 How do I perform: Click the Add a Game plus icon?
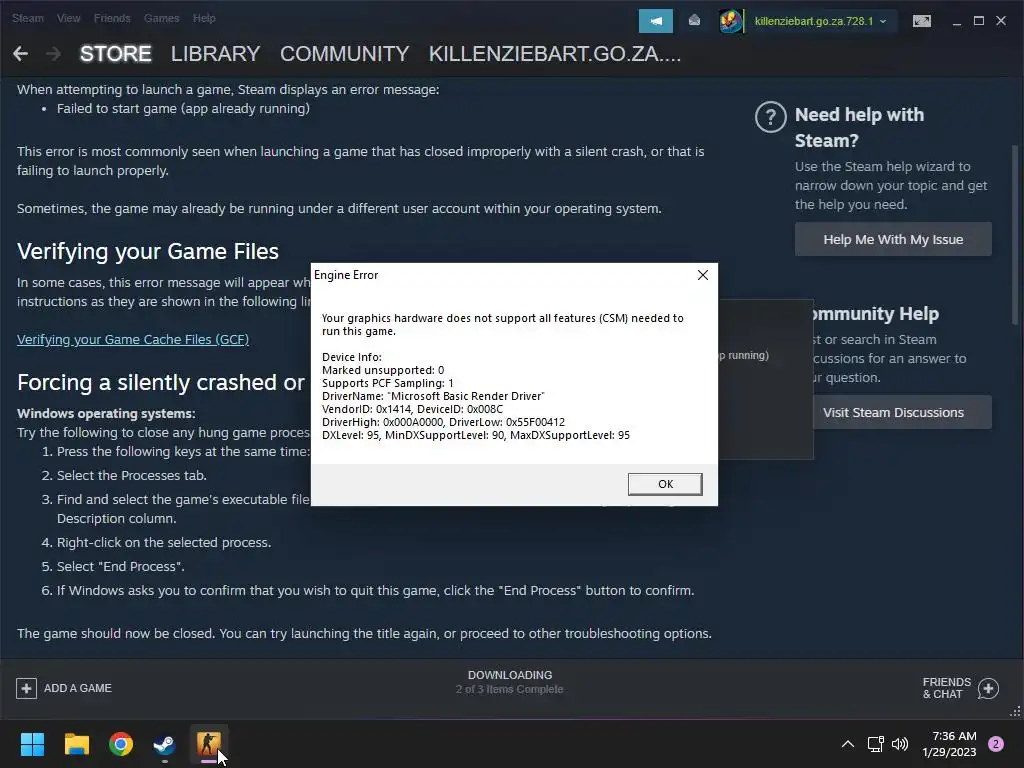(x=26, y=688)
